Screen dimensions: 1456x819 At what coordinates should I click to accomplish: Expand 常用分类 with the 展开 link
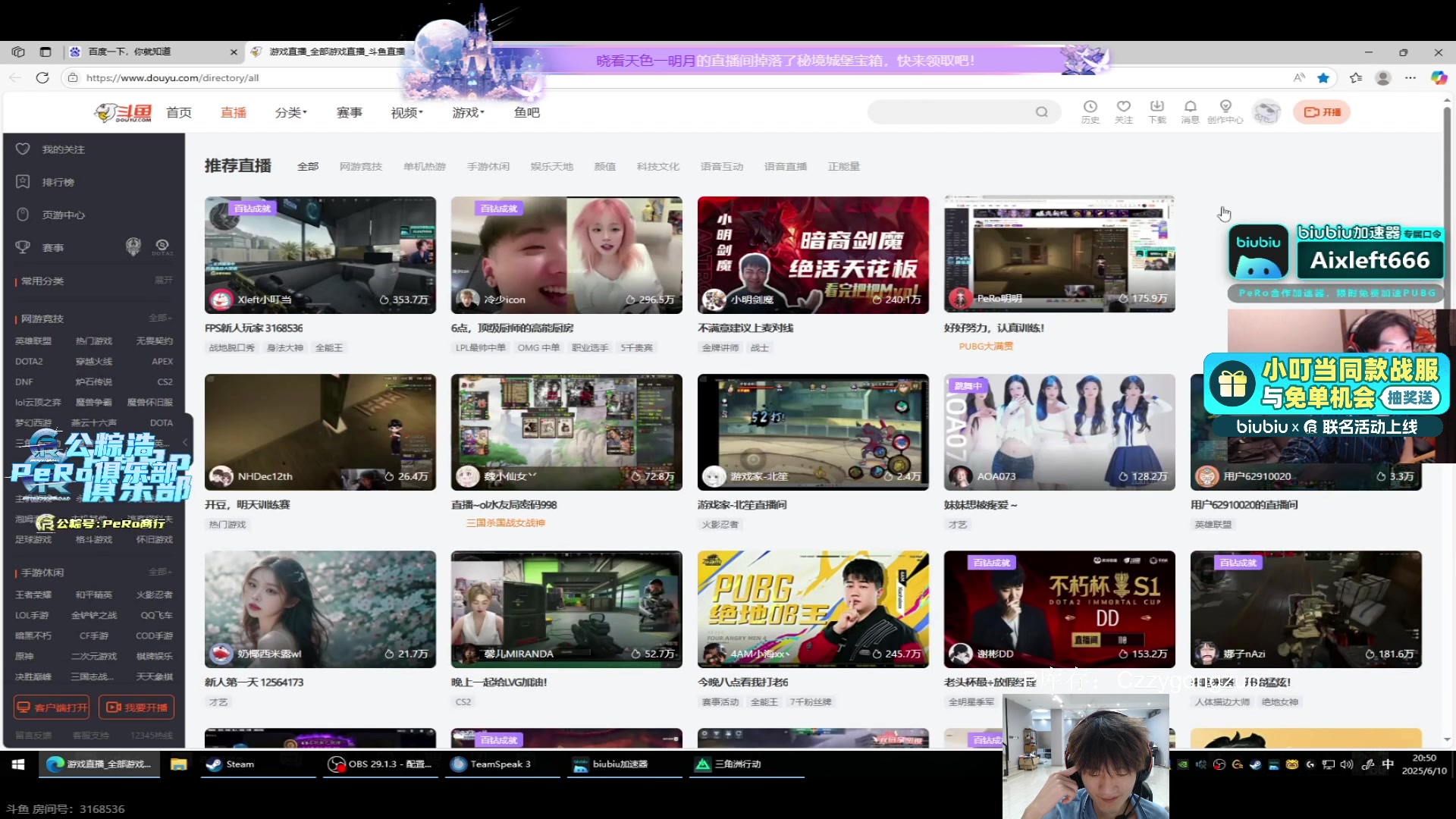point(163,281)
